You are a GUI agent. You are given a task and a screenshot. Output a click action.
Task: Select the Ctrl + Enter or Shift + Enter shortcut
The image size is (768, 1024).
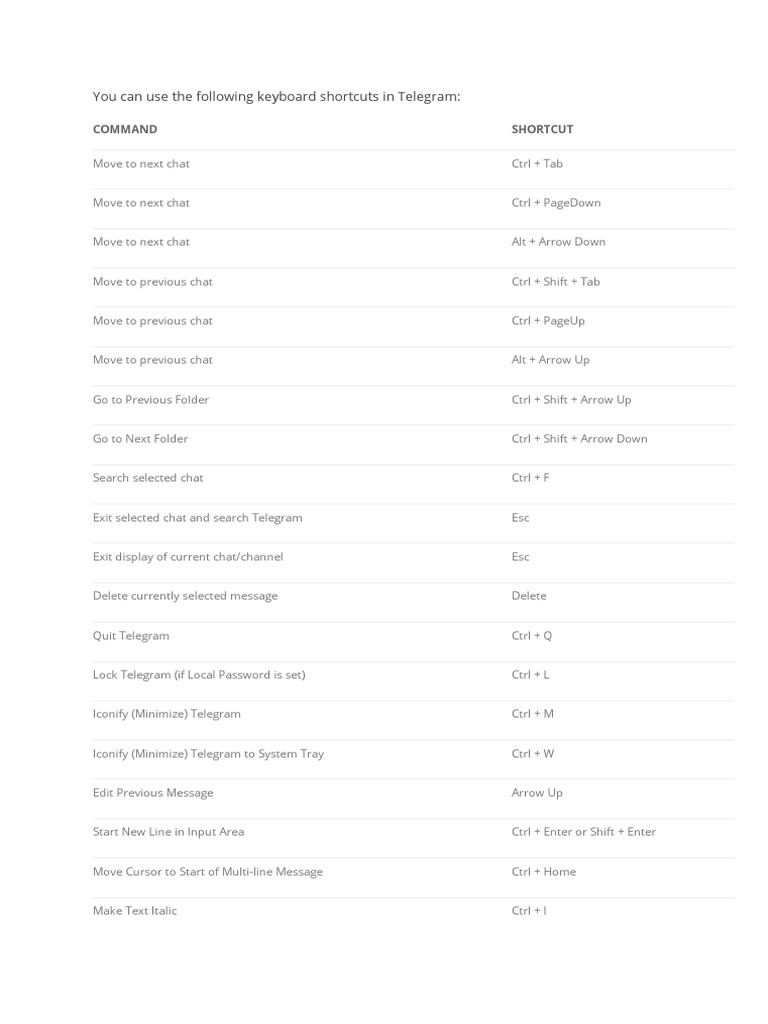(x=583, y=831)
